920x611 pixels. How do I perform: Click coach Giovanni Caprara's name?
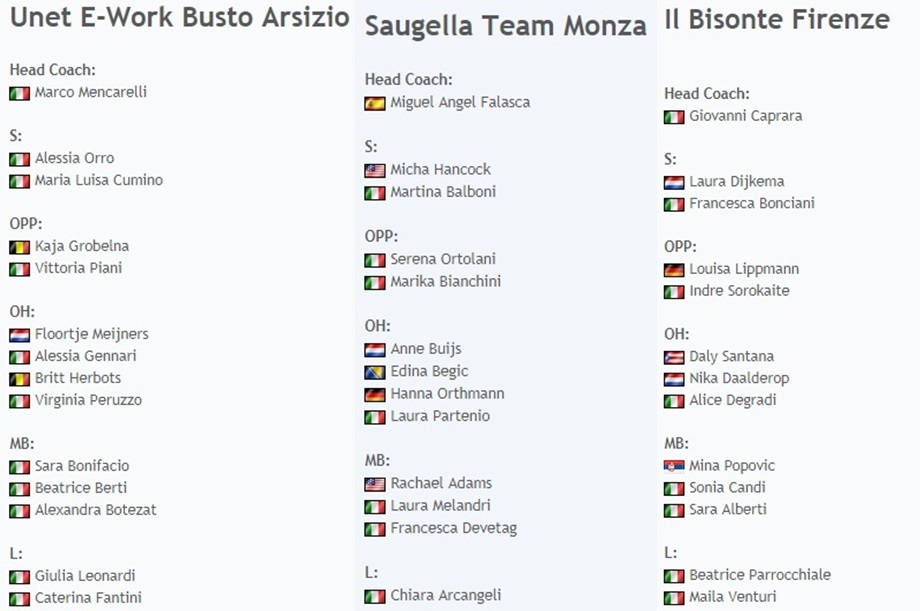[745, 116]
